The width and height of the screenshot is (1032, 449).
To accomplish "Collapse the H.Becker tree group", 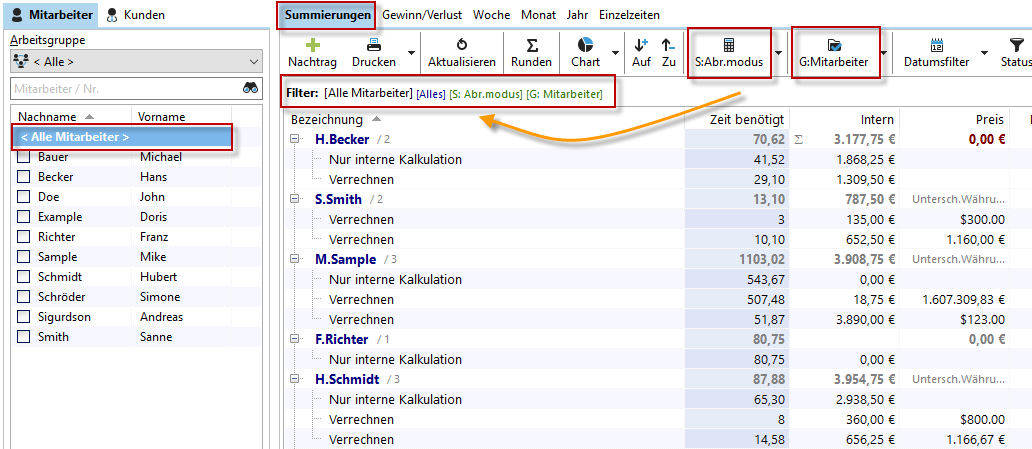I will point(296,139).
